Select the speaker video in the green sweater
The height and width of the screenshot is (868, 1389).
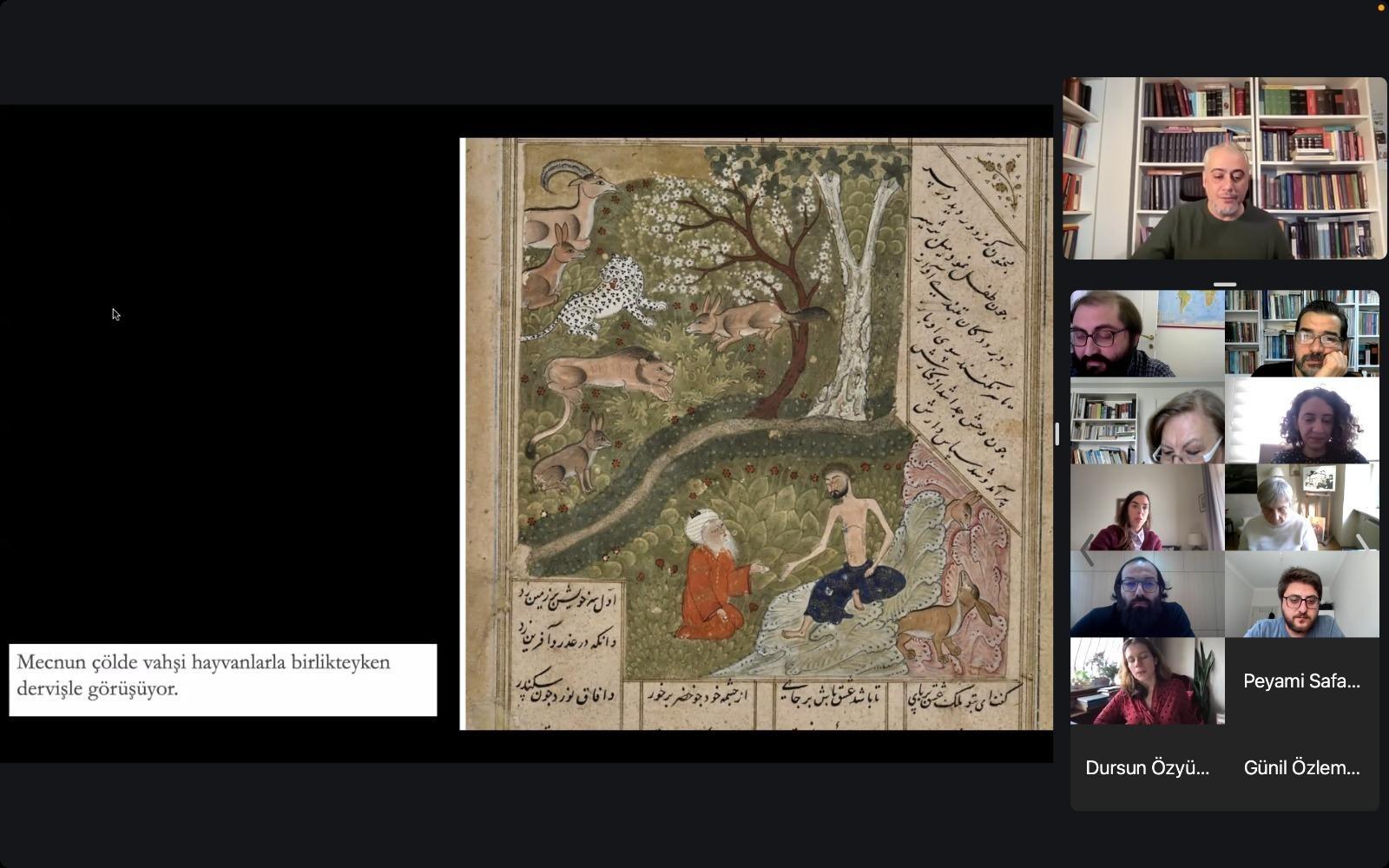point(1225,168)
